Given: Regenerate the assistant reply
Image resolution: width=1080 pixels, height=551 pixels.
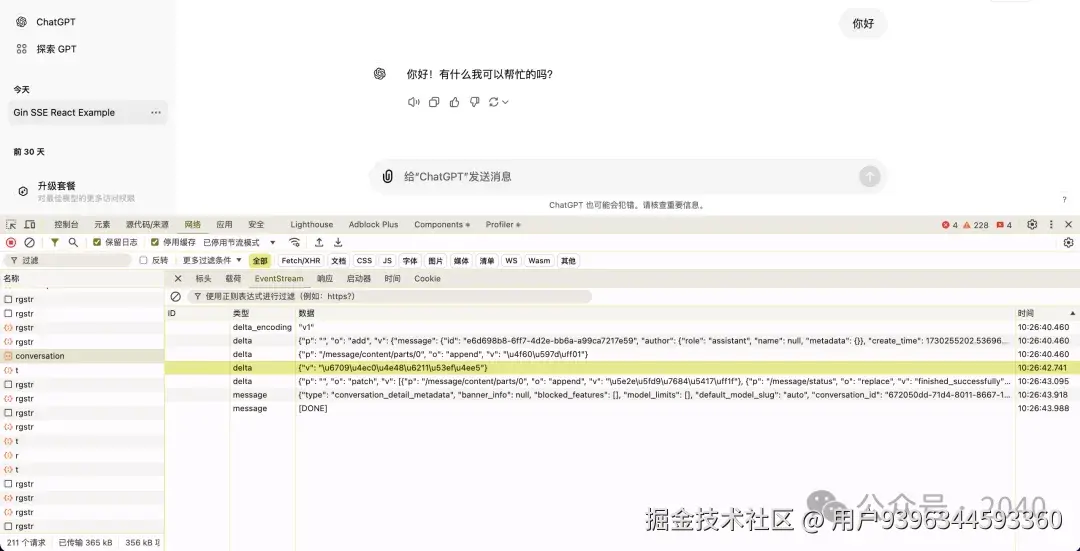Looking at the screenshot, I should (493, 102).
